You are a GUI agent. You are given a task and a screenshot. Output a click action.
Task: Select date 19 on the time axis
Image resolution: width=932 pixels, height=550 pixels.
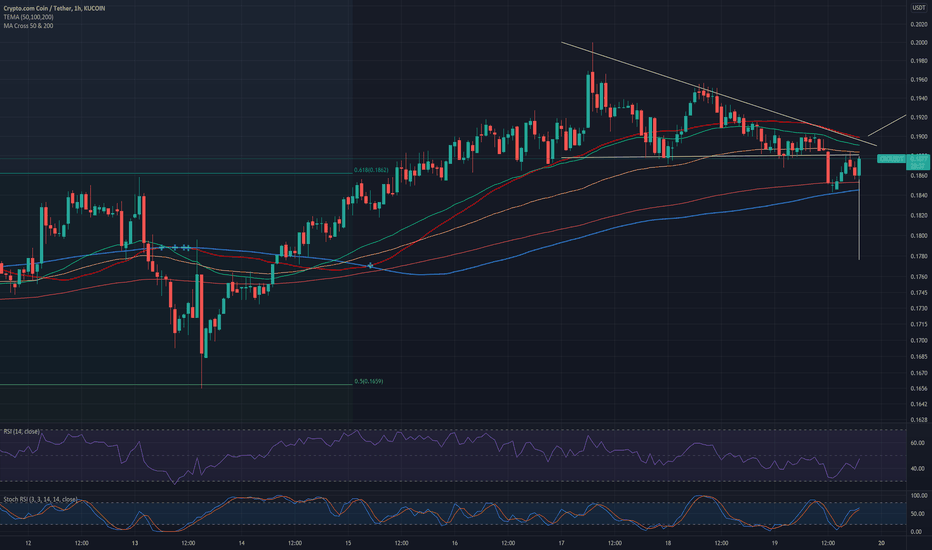pyautogui.click(x=774, y=543)
